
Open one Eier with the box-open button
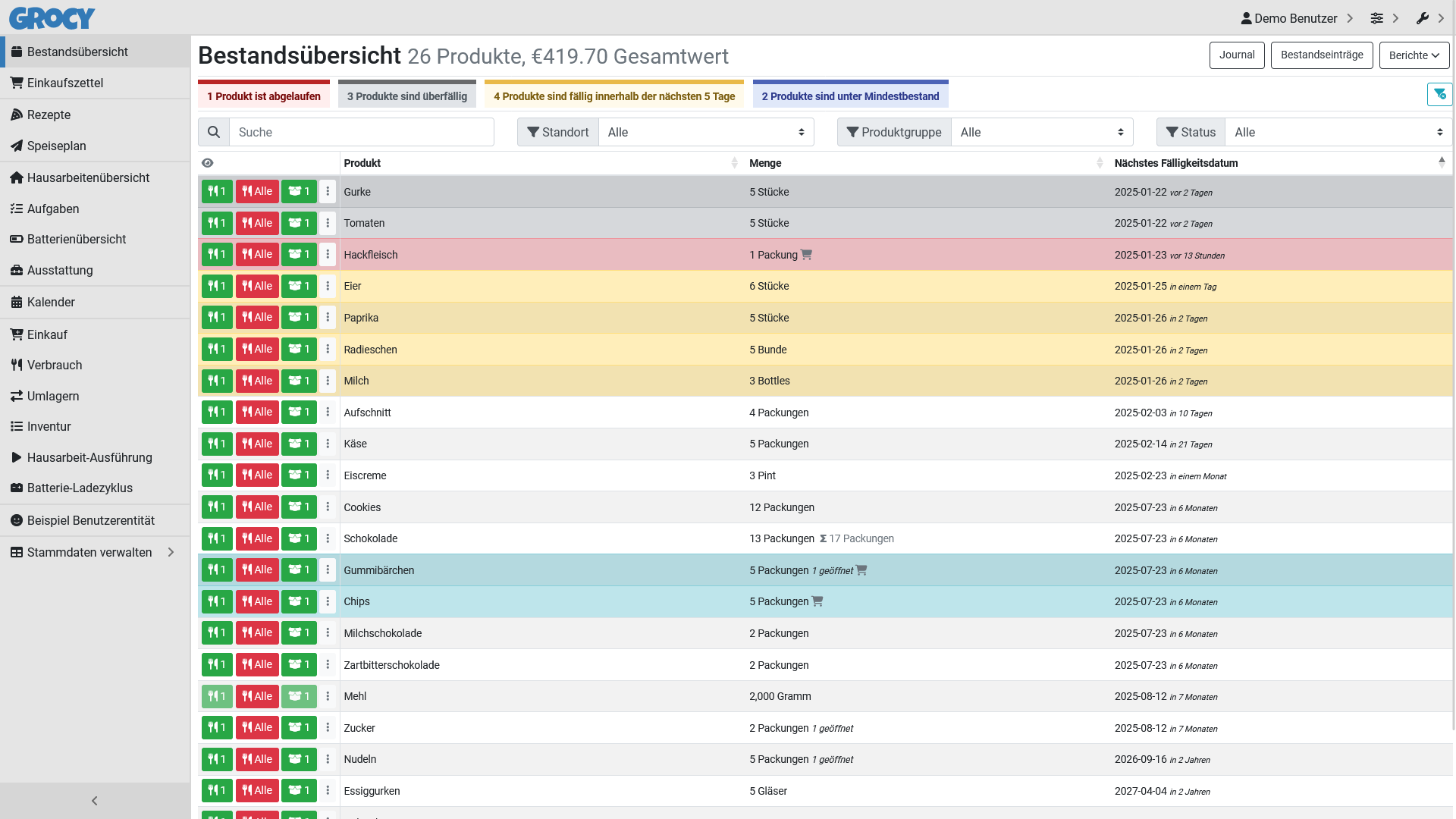pyautogui.click(x=299, y=287)
